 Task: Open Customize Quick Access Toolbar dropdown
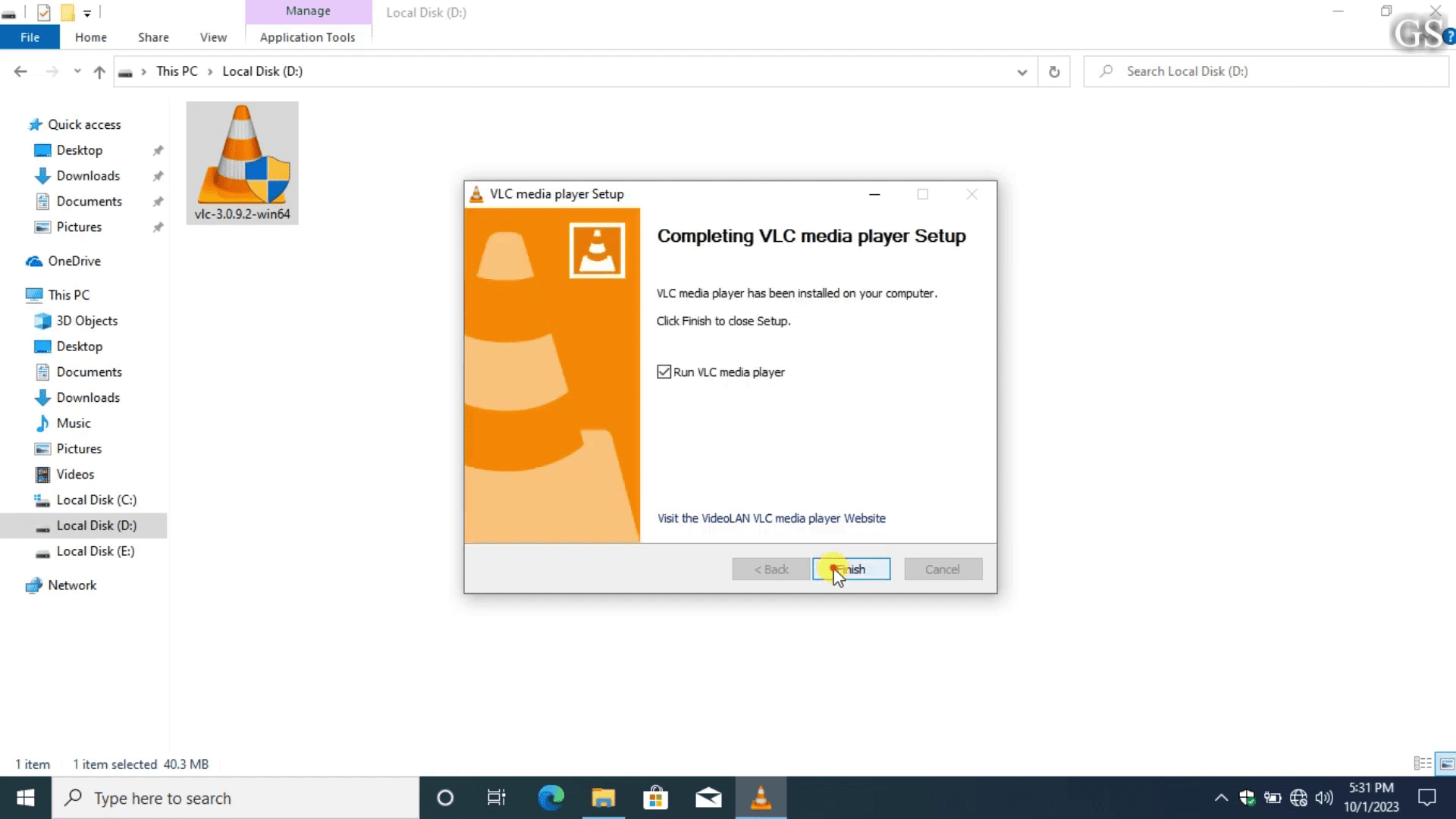pos(87,13)
